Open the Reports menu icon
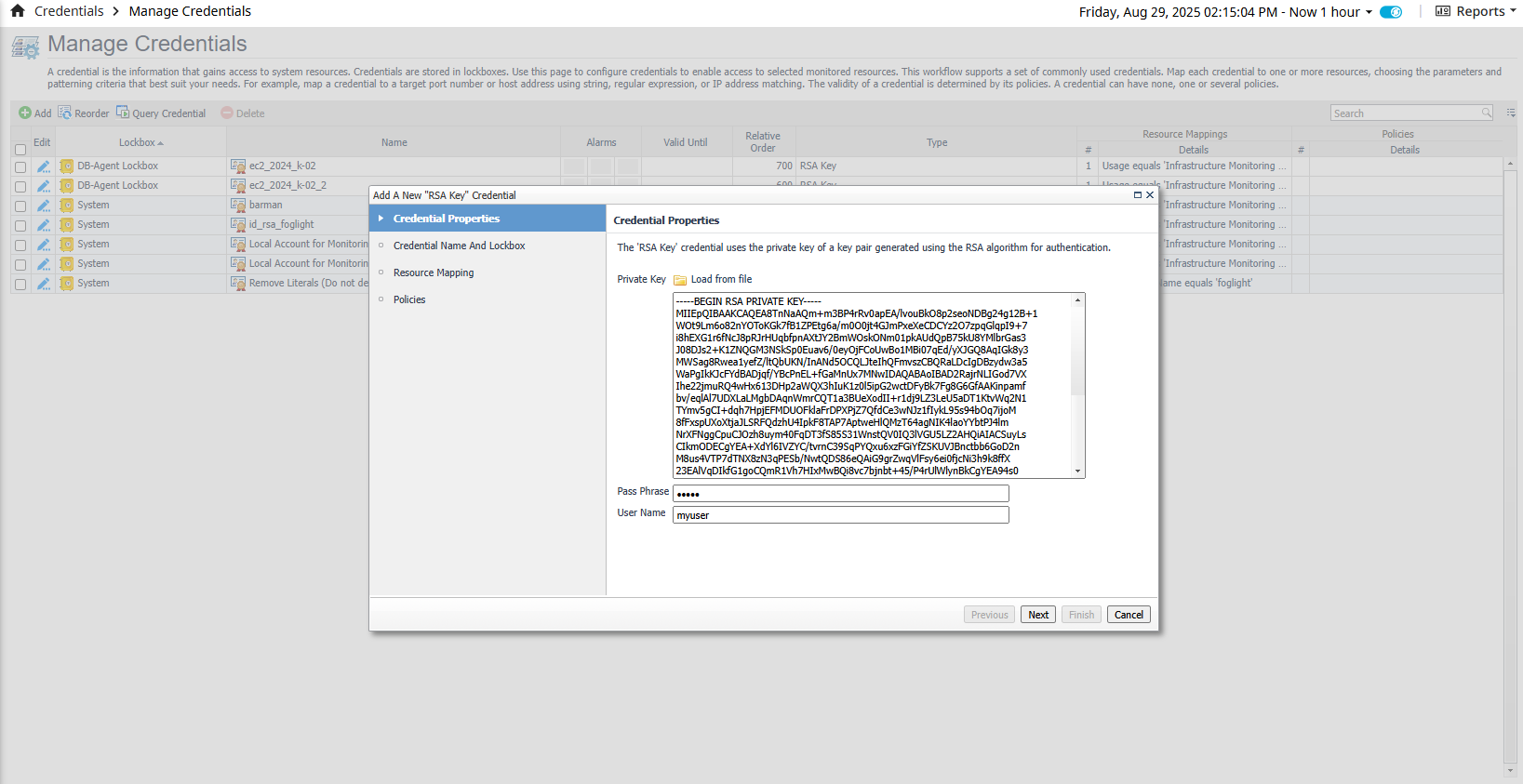1523x784 pixels. click(x=1443, y=11)
